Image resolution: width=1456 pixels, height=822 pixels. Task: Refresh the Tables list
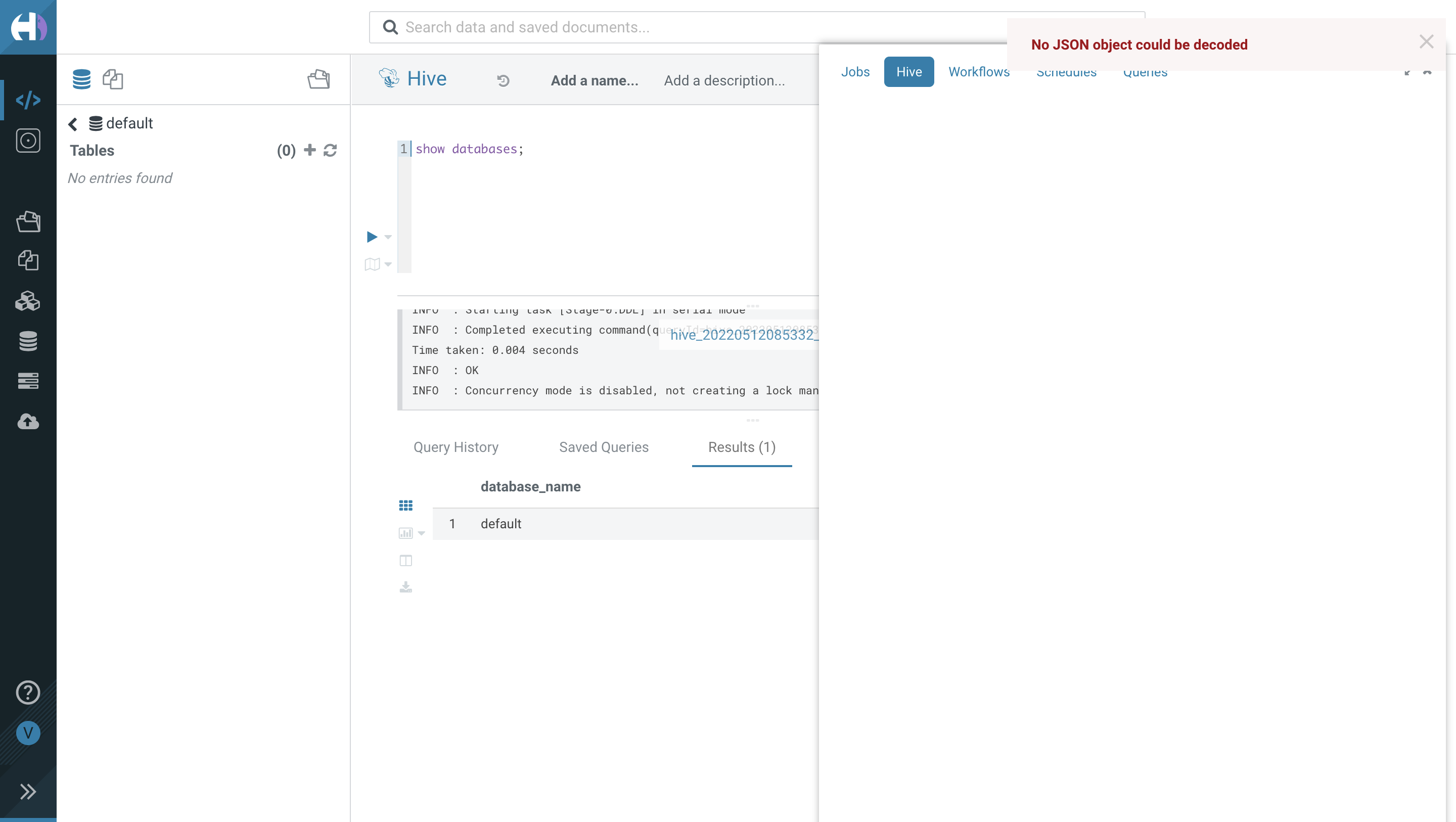coord(331,150)
